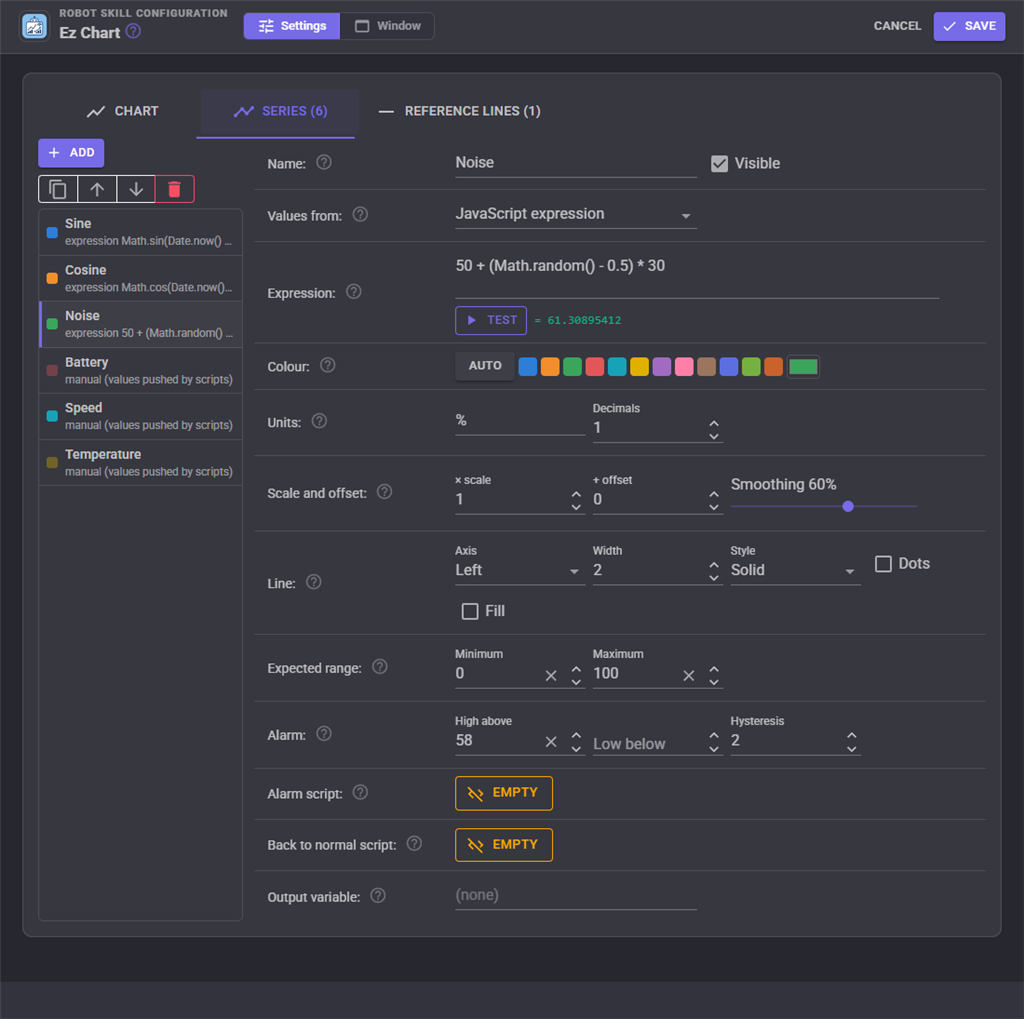The width and height of the screenshot is (1024, 1019).
Task: Open help icon next to Ez Chart title
Action: tap(133, 31)
